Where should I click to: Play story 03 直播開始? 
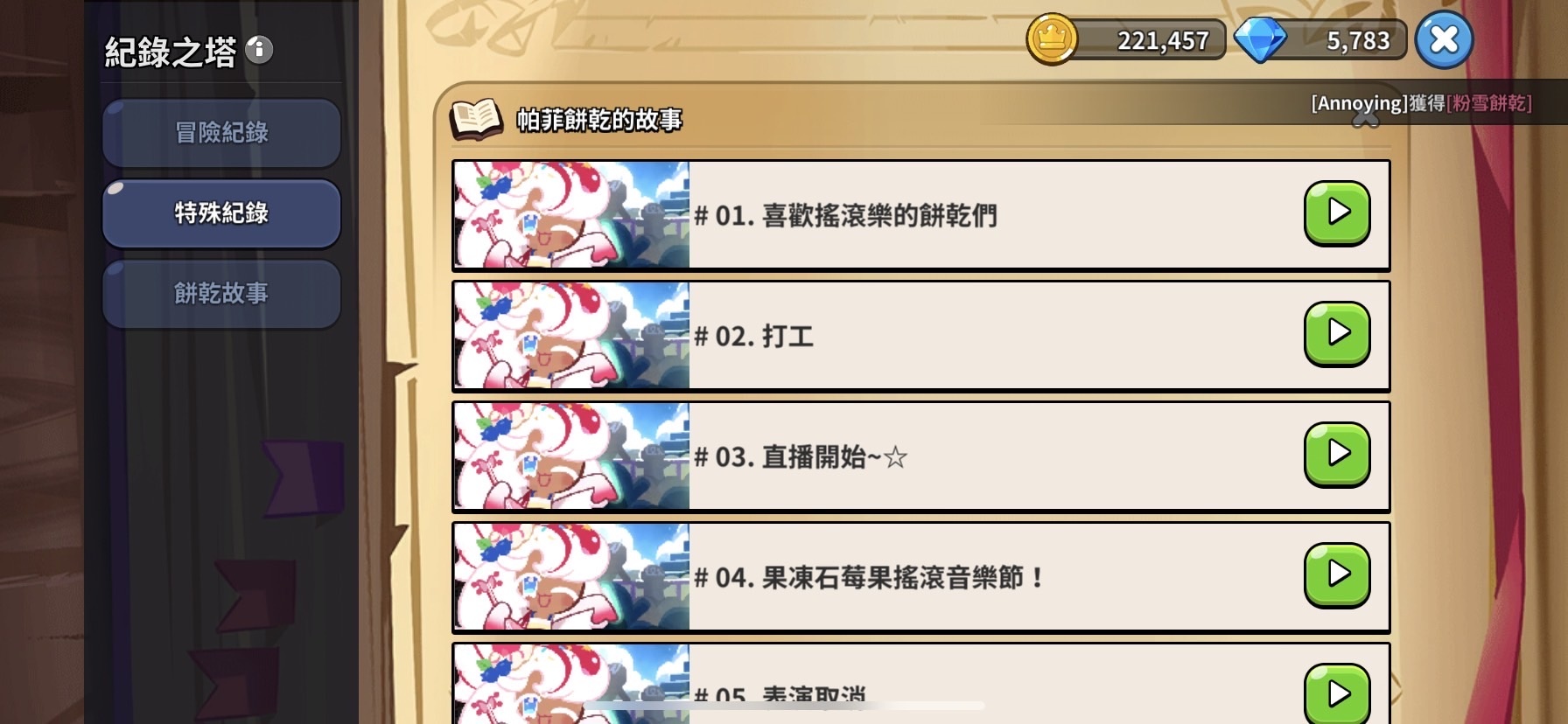tap(1337, 455)
